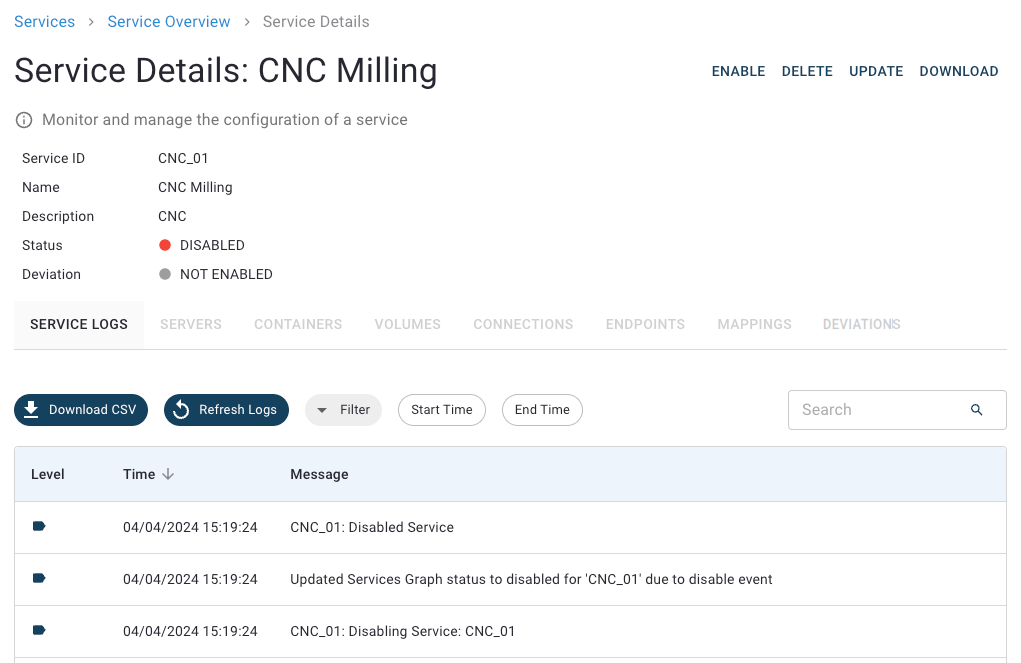Open the Filter dropdown

click(343, 410)
